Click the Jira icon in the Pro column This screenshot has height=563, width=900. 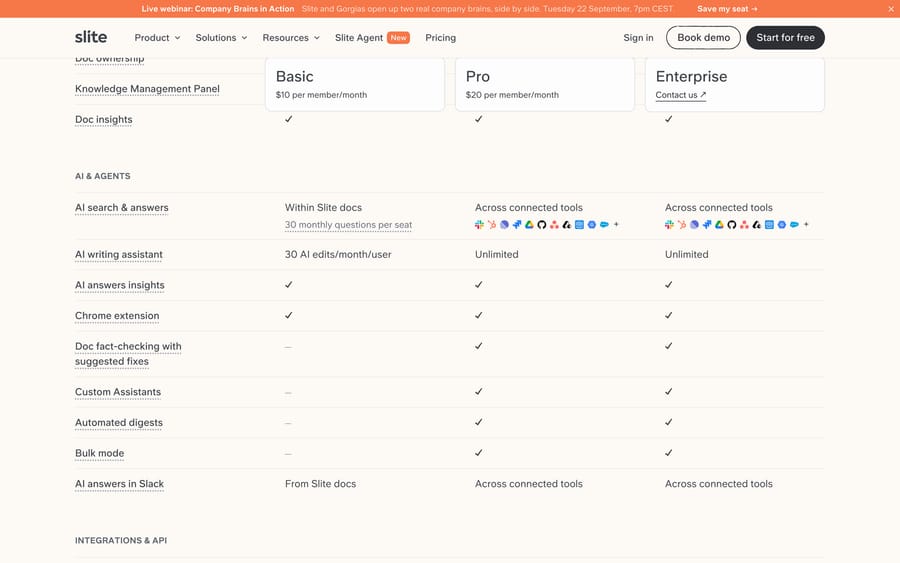coord(517,224)
